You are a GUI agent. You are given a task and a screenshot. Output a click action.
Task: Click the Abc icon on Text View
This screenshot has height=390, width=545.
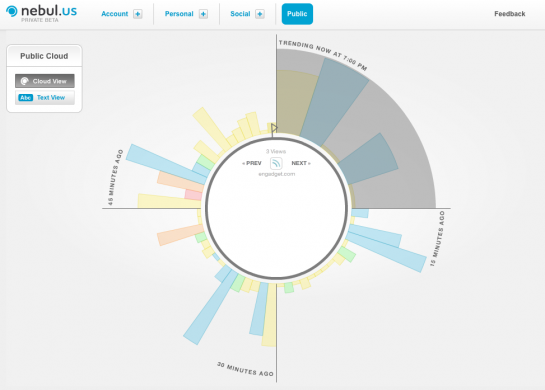(x=25, y=98)
